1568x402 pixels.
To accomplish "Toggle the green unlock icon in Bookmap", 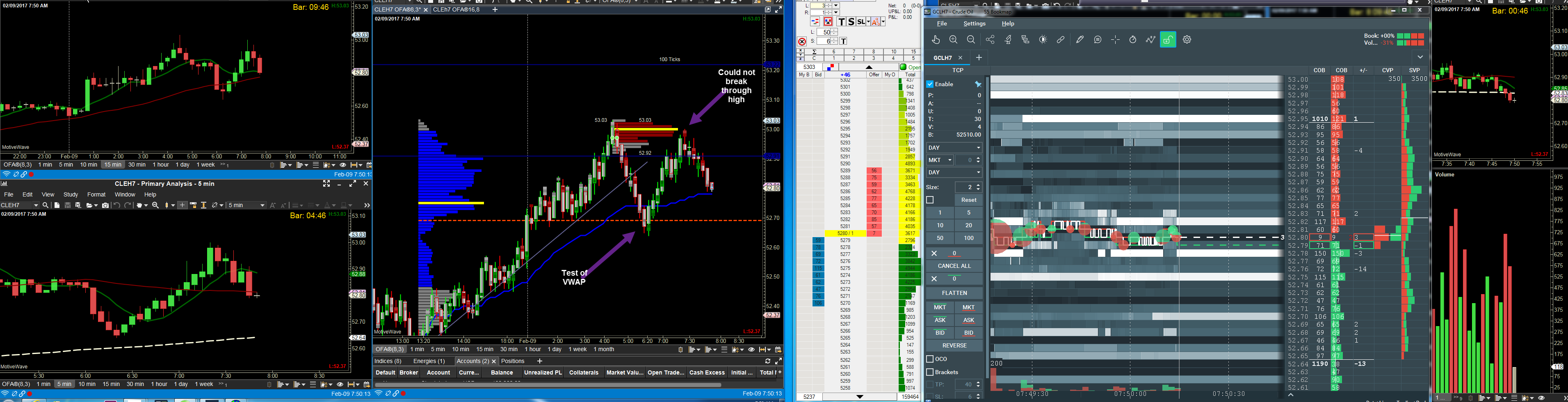I will click(1168, 40).
